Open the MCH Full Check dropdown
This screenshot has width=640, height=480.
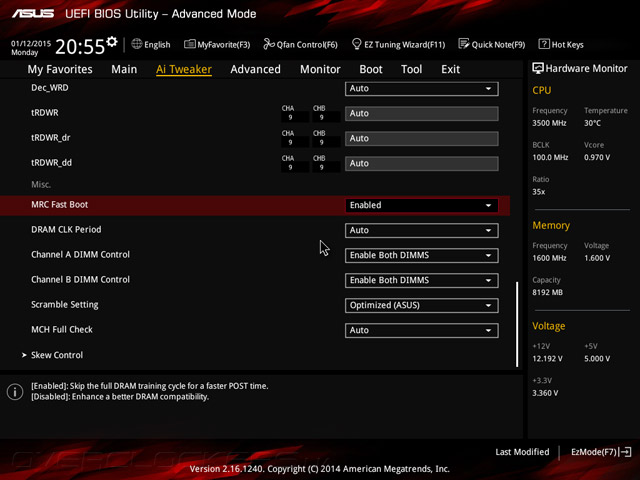click(422, 330)
